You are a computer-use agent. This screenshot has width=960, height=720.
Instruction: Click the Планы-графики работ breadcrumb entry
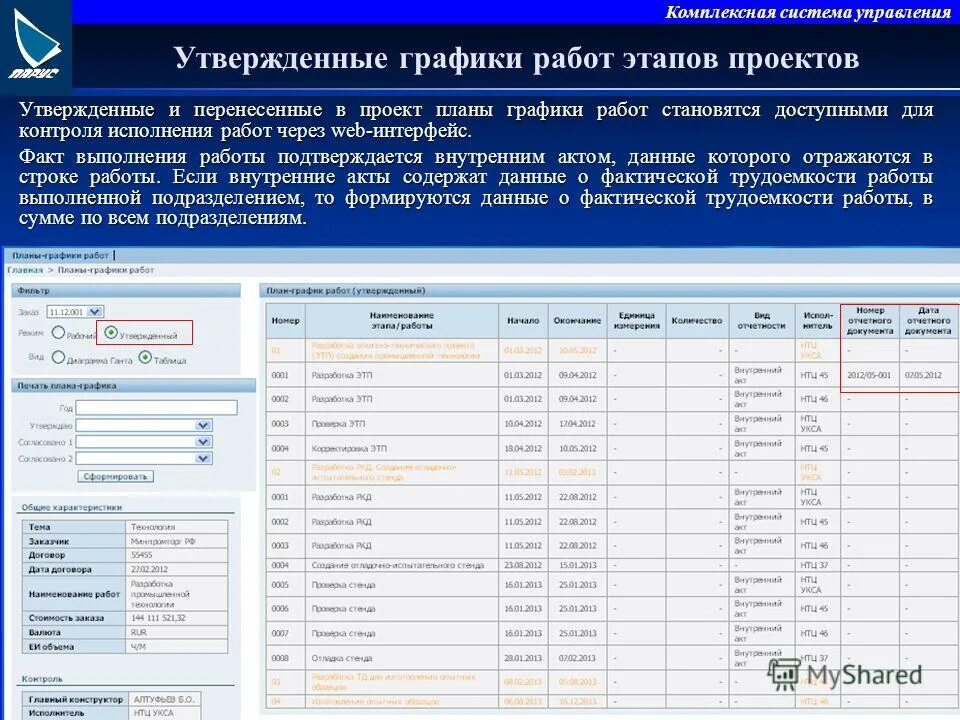point(103,269)
